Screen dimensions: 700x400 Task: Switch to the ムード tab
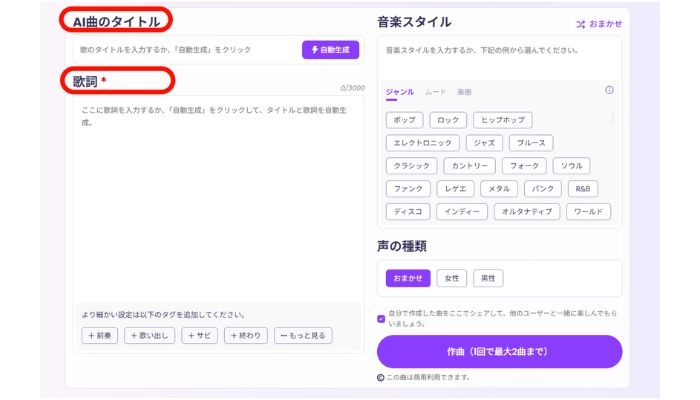(436, 91)
